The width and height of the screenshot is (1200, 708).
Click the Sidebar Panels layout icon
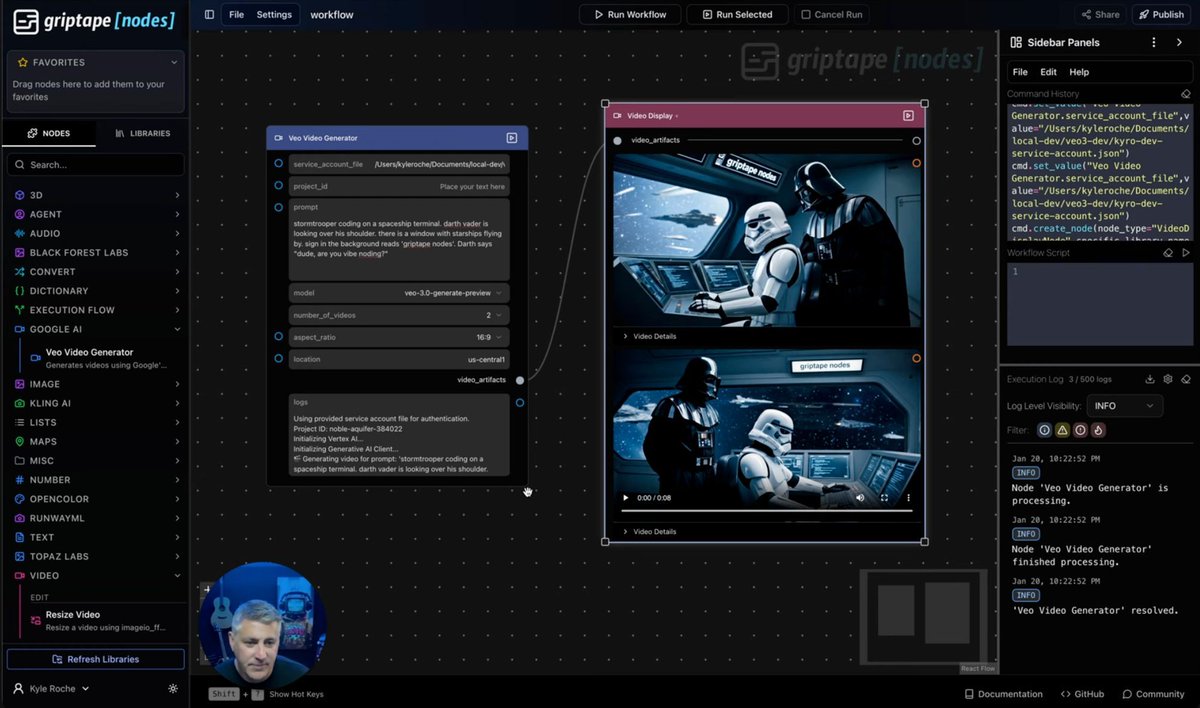coord(1016,42)
